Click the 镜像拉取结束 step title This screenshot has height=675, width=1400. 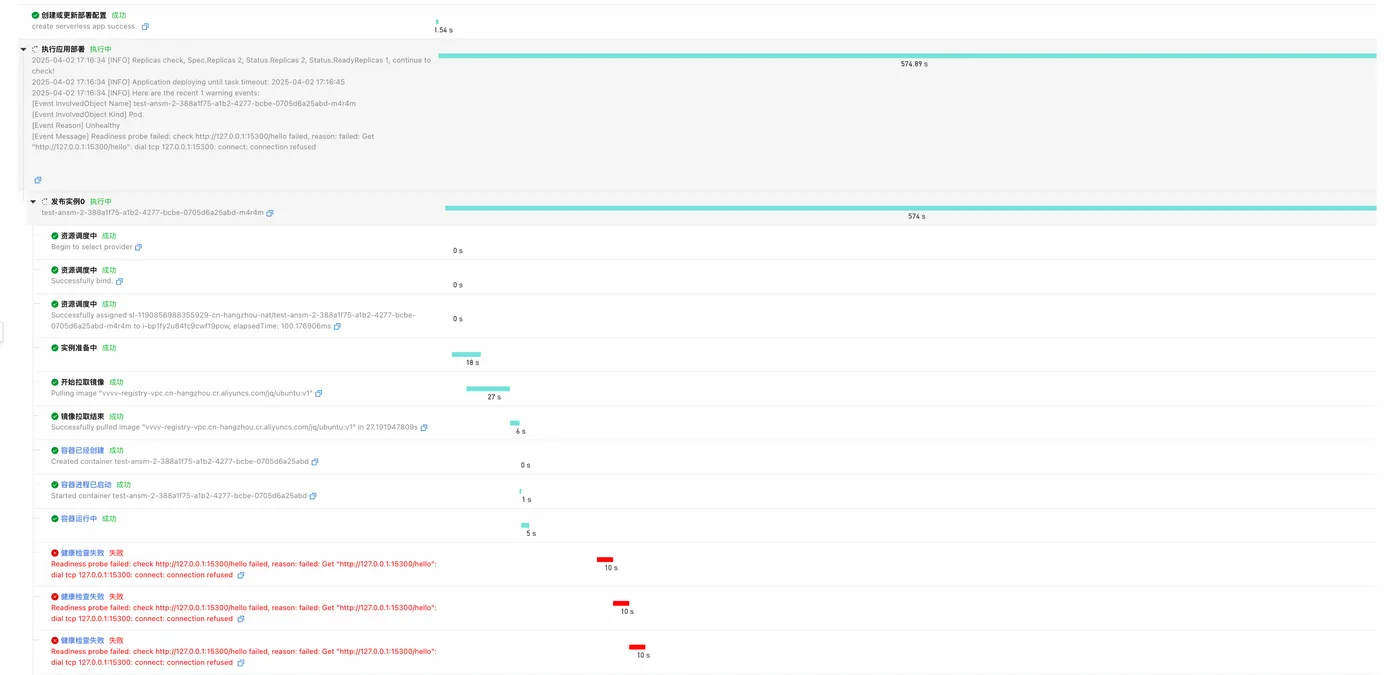pyautogui.click(x=82, y=416)
